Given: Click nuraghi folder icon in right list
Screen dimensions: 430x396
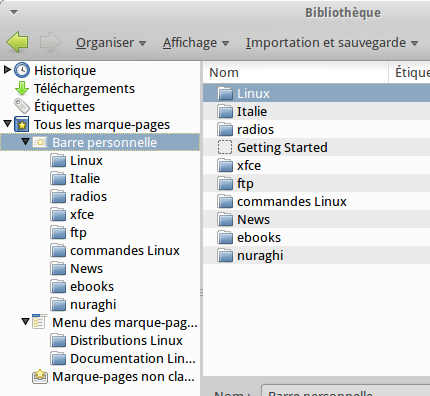Looking at the screenshot, I should tap(225, 255).
